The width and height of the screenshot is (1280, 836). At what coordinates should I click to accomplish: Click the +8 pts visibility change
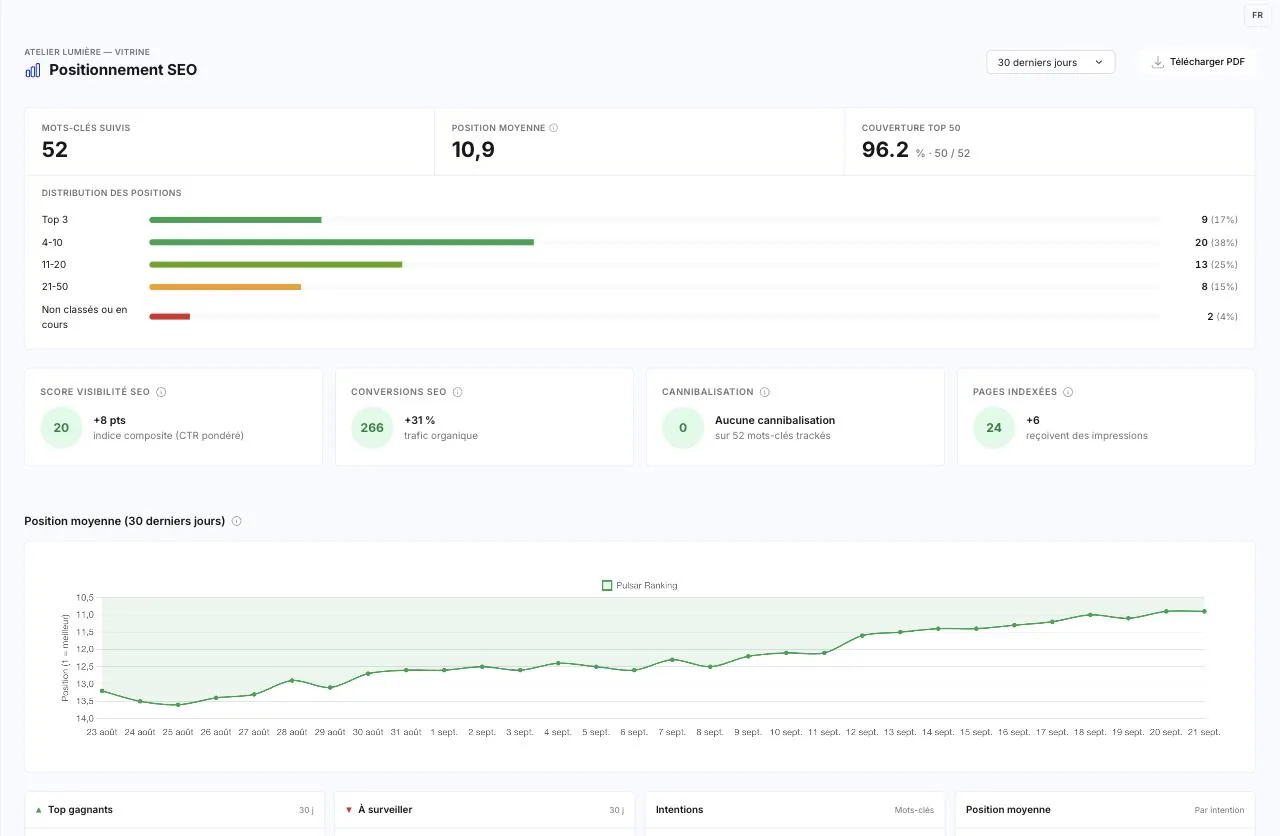[108, 420]
